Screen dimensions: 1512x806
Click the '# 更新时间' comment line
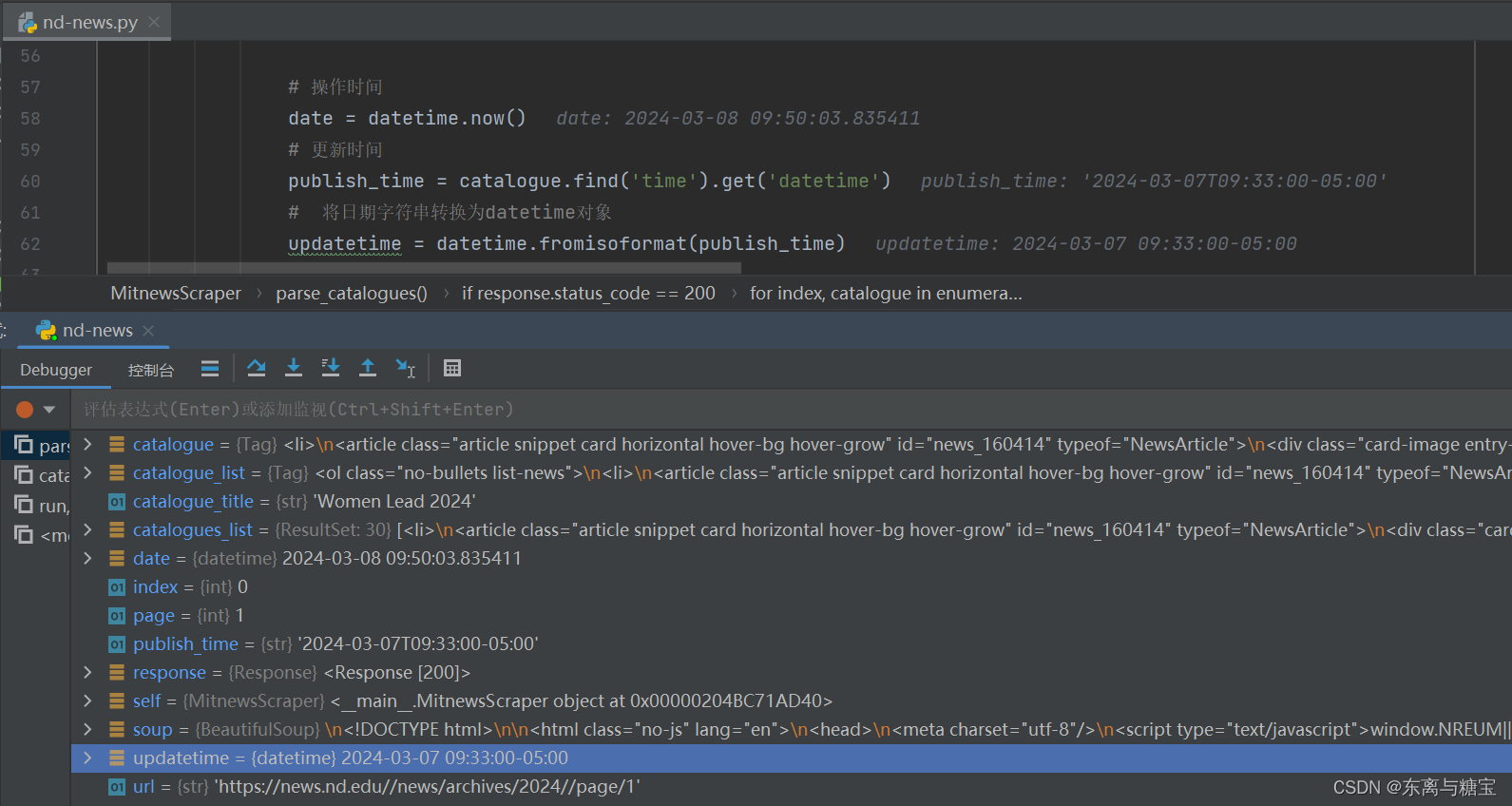click(335, 150)
